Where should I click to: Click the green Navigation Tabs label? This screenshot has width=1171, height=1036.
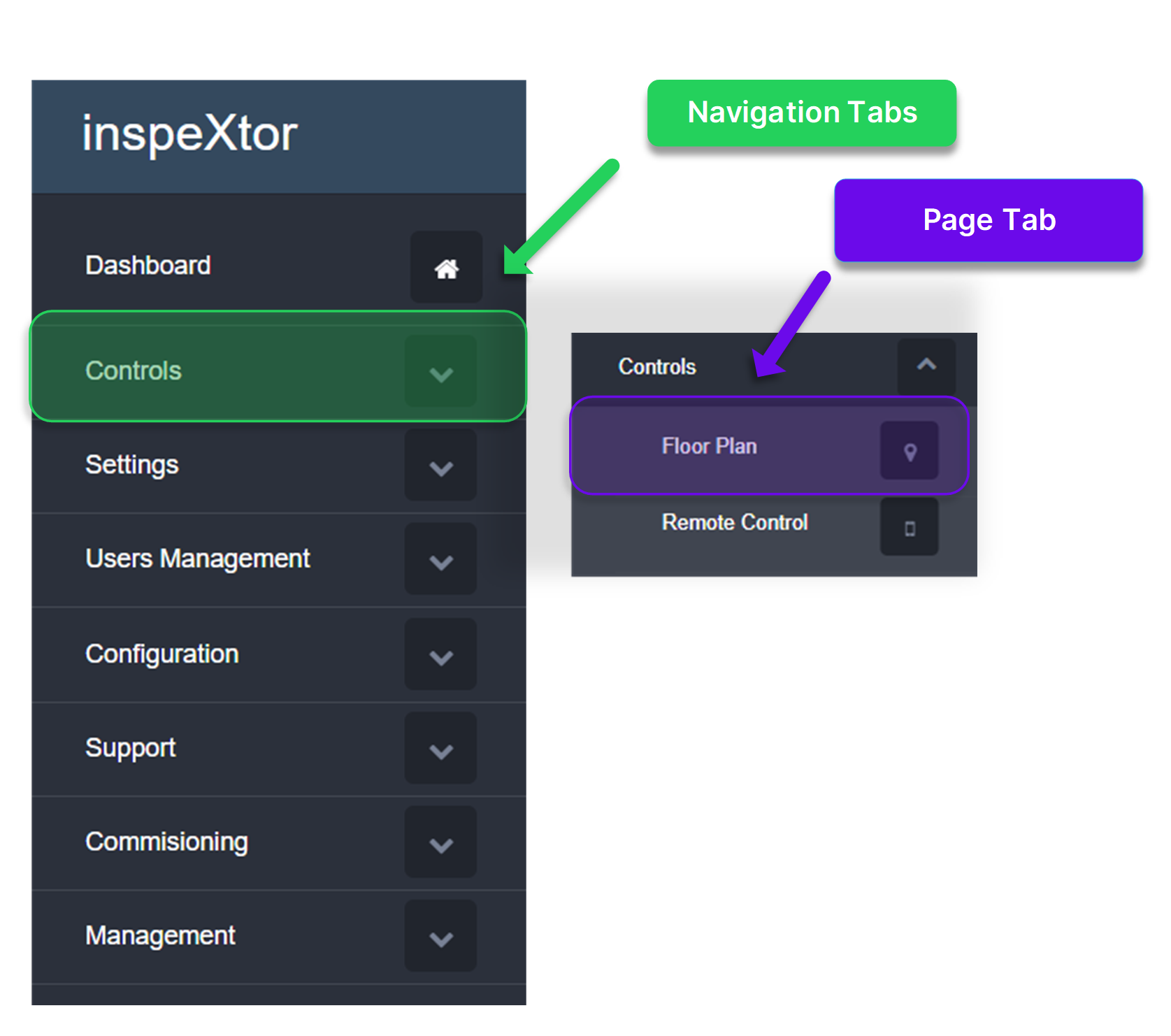[x=801, y=113]
